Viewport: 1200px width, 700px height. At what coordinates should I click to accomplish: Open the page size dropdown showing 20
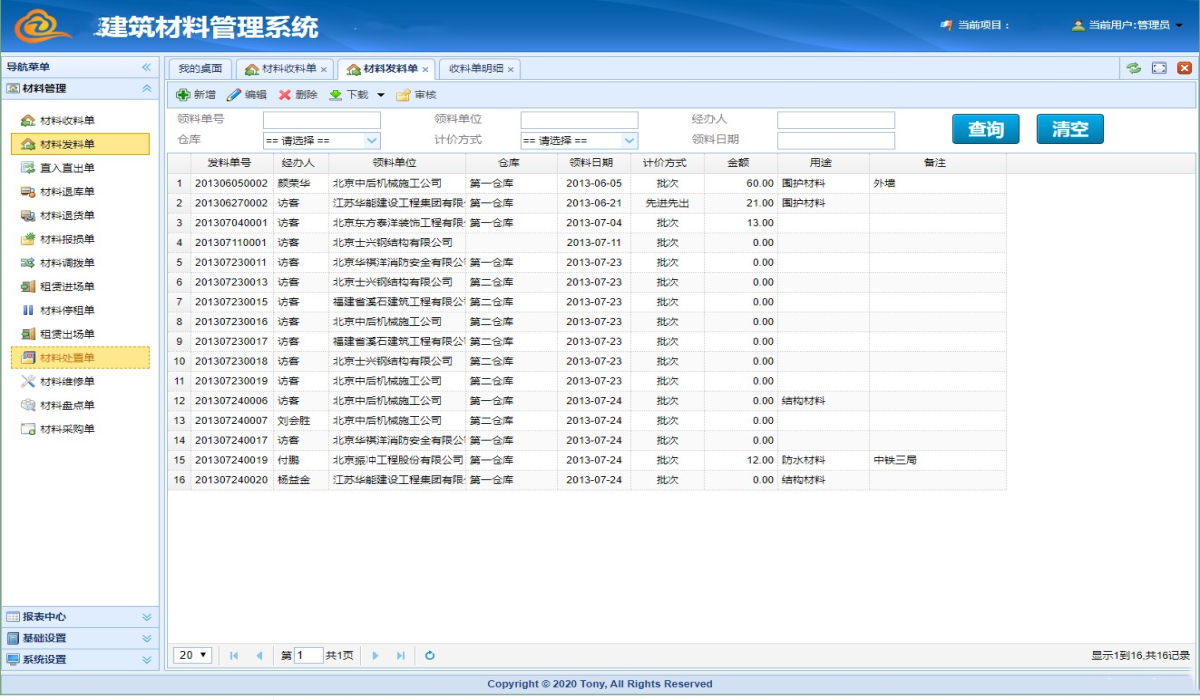(193, 655)
